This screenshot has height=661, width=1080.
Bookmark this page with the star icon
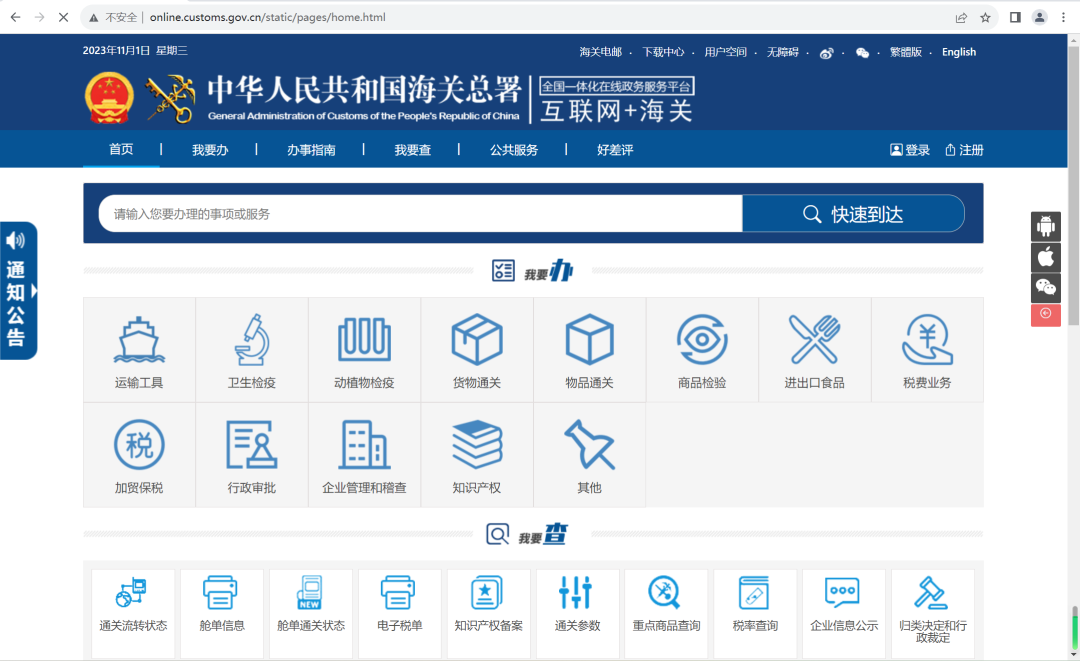point(986,17)
